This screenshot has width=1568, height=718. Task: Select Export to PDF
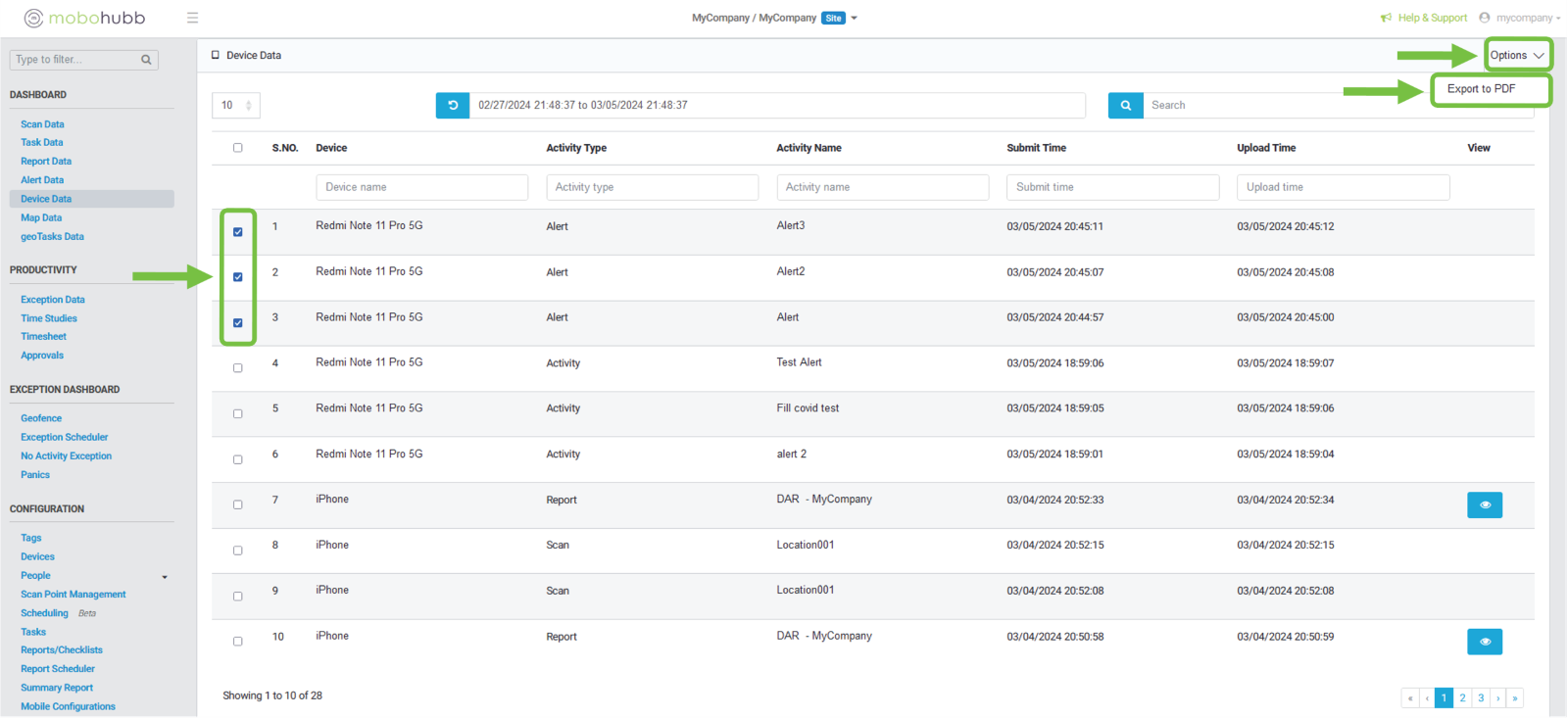tap(1481, 89)
